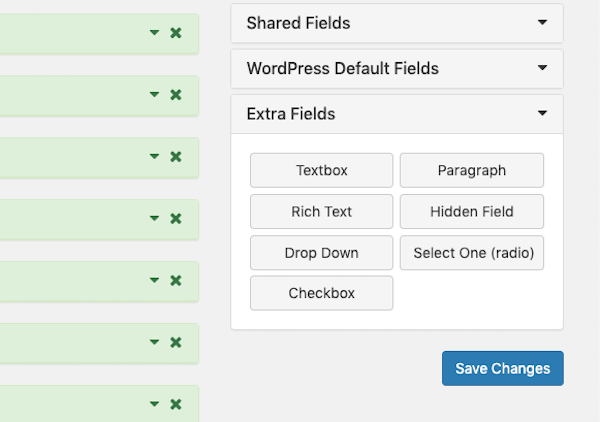Expand options of the bottommost green field row
Screen dimensions: 600x422
[x=154, y=404]
